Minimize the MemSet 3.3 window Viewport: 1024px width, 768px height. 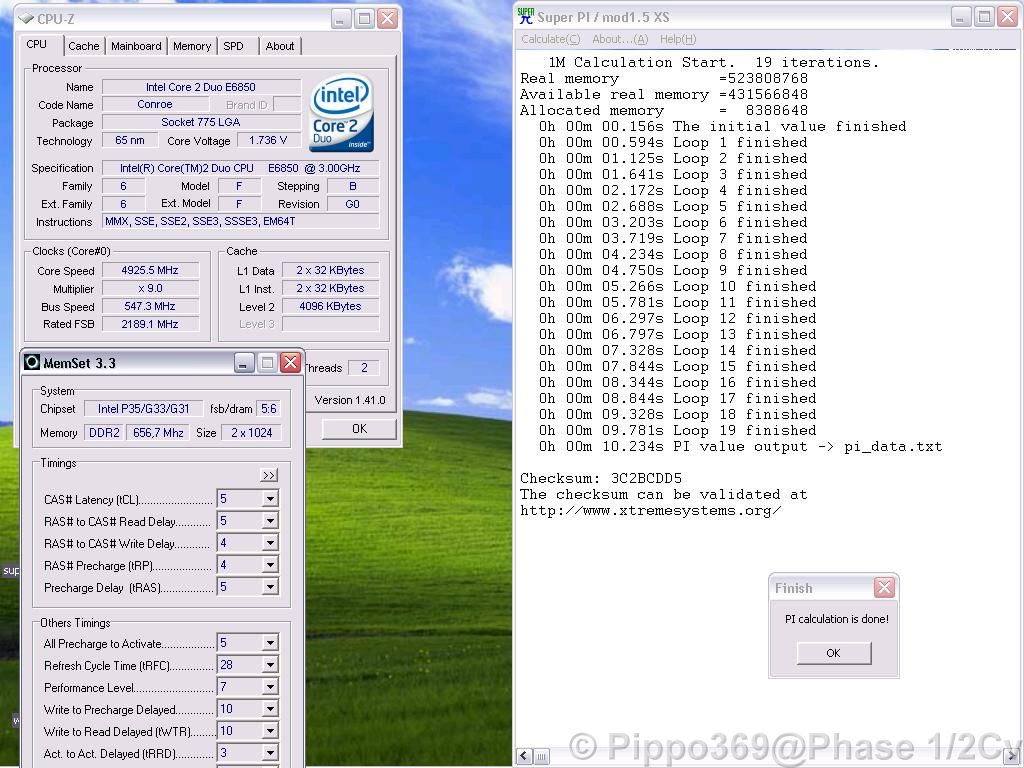coord(244,362)
